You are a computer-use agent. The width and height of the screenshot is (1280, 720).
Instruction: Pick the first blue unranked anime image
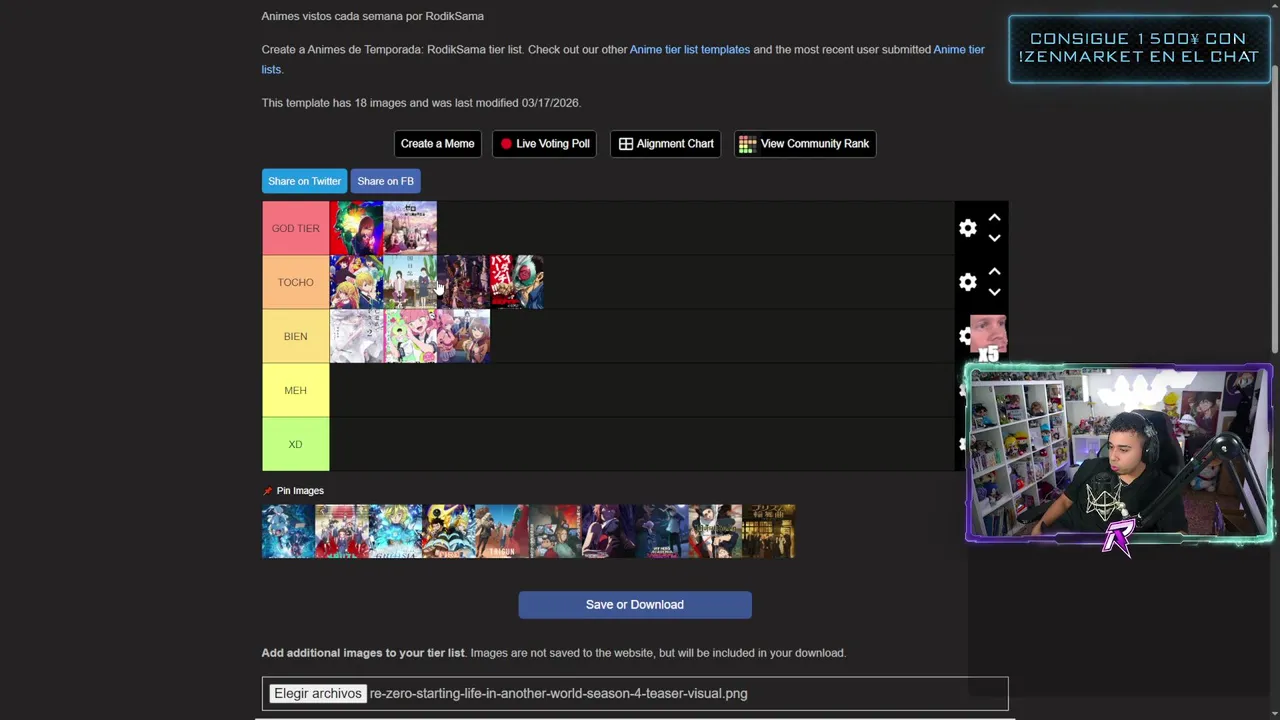pos(288,531)
